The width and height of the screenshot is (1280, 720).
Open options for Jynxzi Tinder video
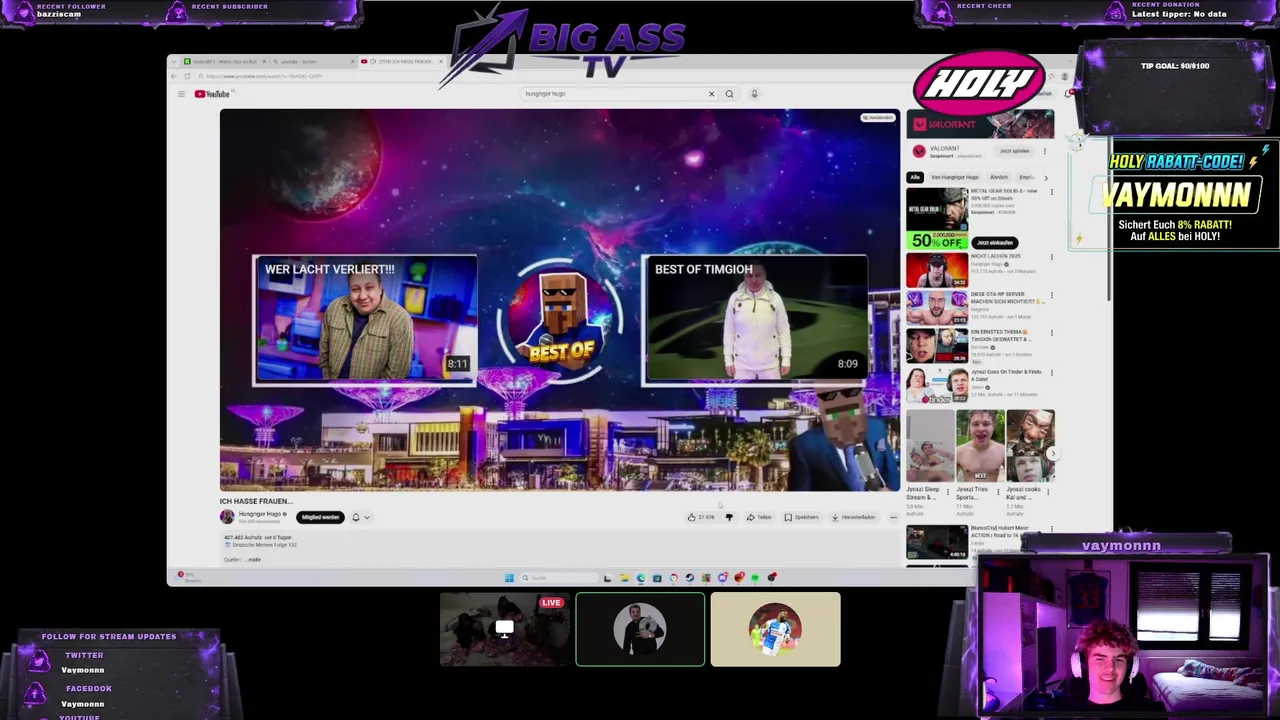click(1051, 373)
